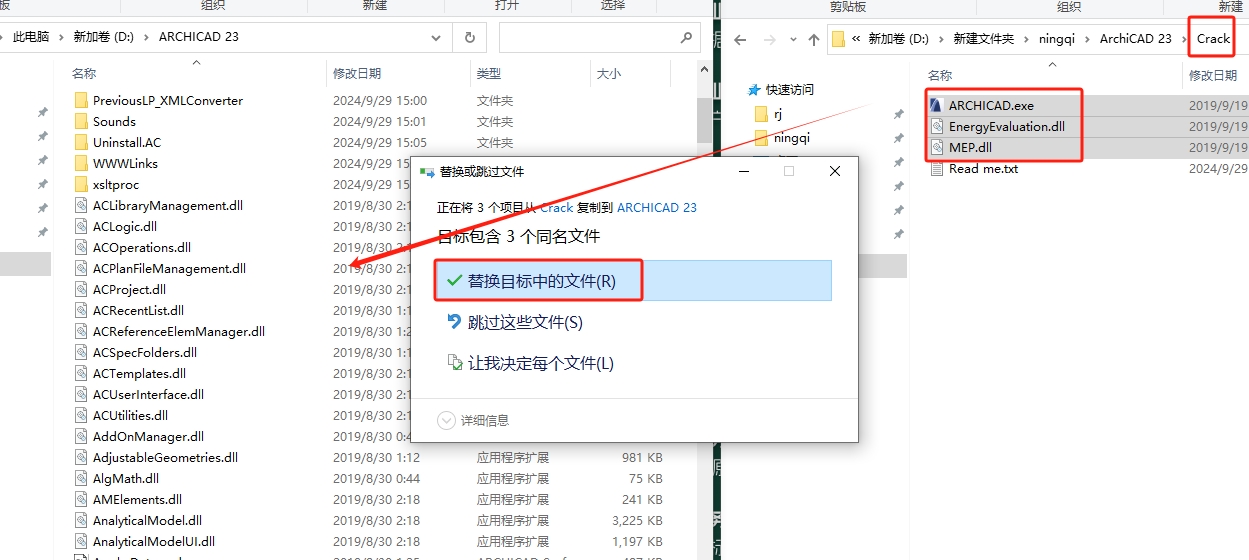Viewport: 1249px width, 560px height.
Task: Open the address bar history dropdown
Action: coord(437,37)
